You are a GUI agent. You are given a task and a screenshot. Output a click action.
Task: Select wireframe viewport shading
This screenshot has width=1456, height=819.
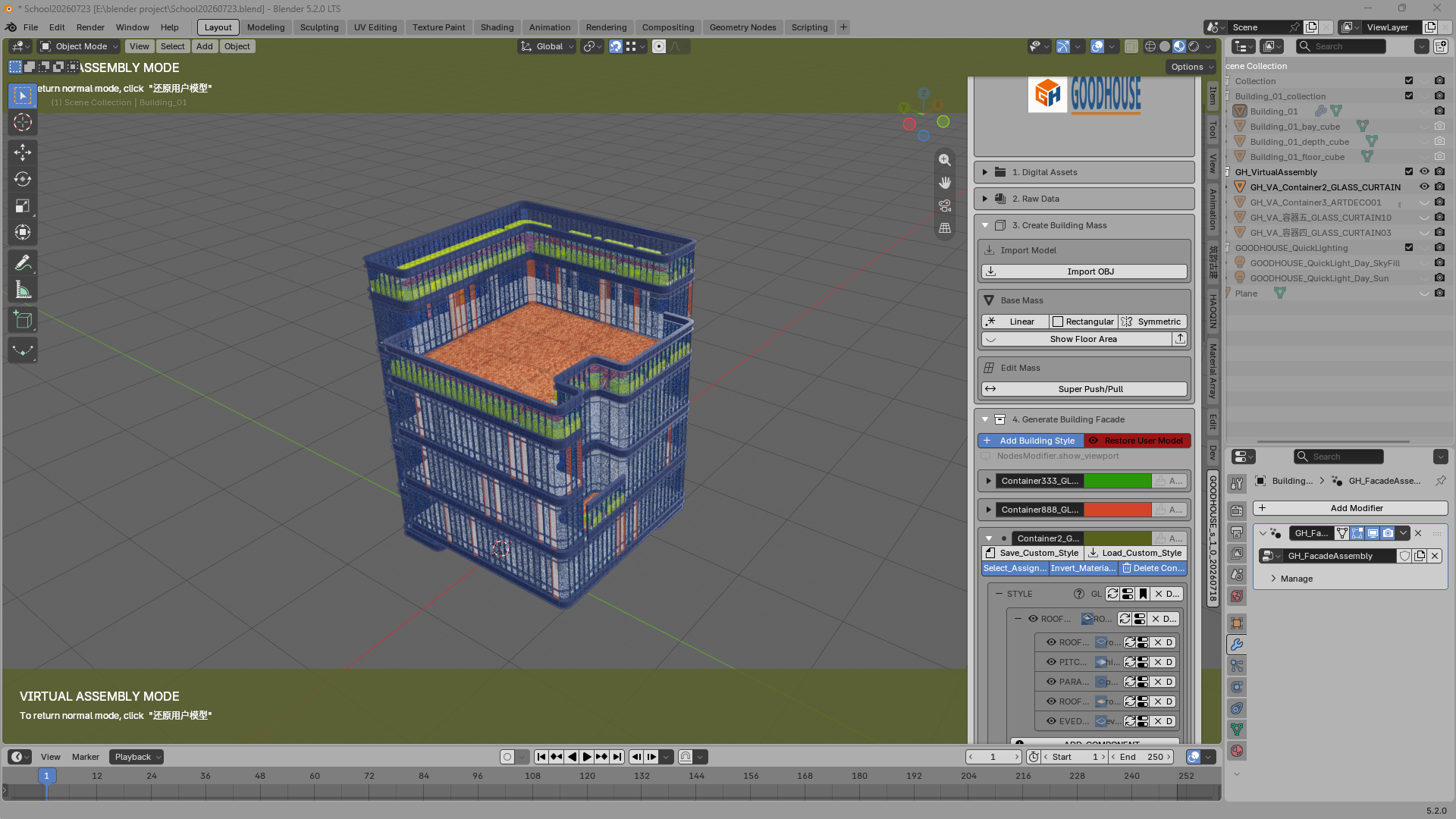[x=1150, y=46]
